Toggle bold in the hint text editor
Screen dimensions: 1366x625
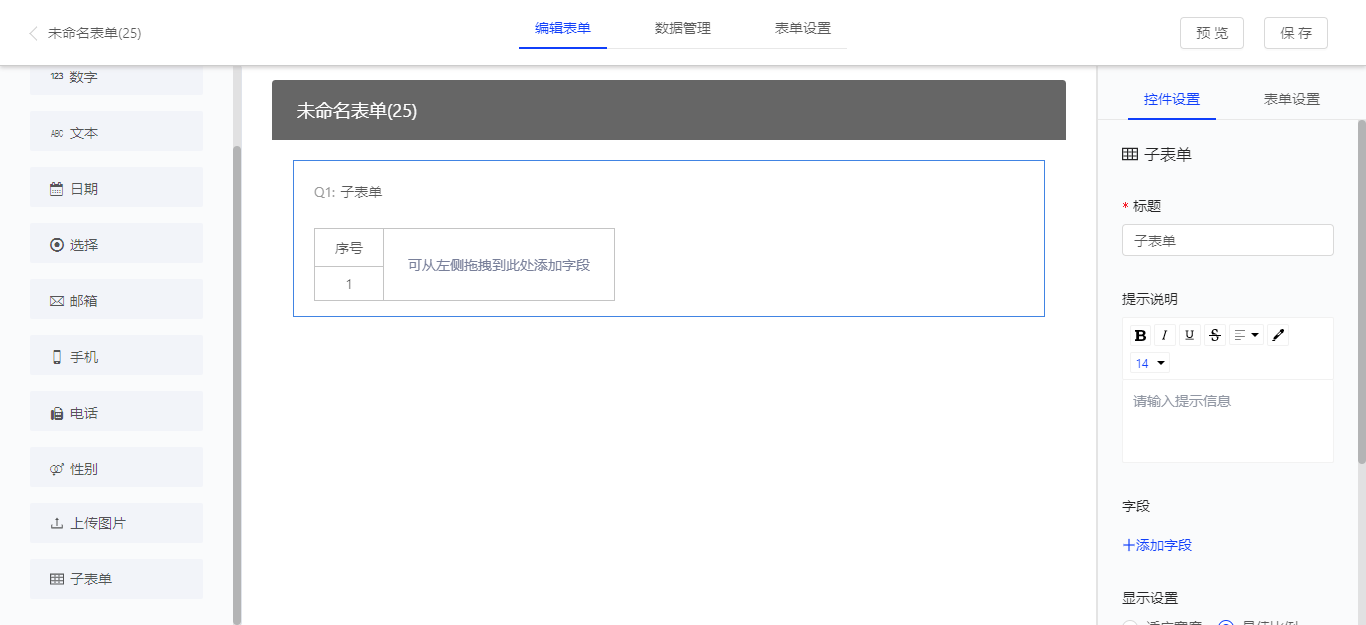[1140, 335]
